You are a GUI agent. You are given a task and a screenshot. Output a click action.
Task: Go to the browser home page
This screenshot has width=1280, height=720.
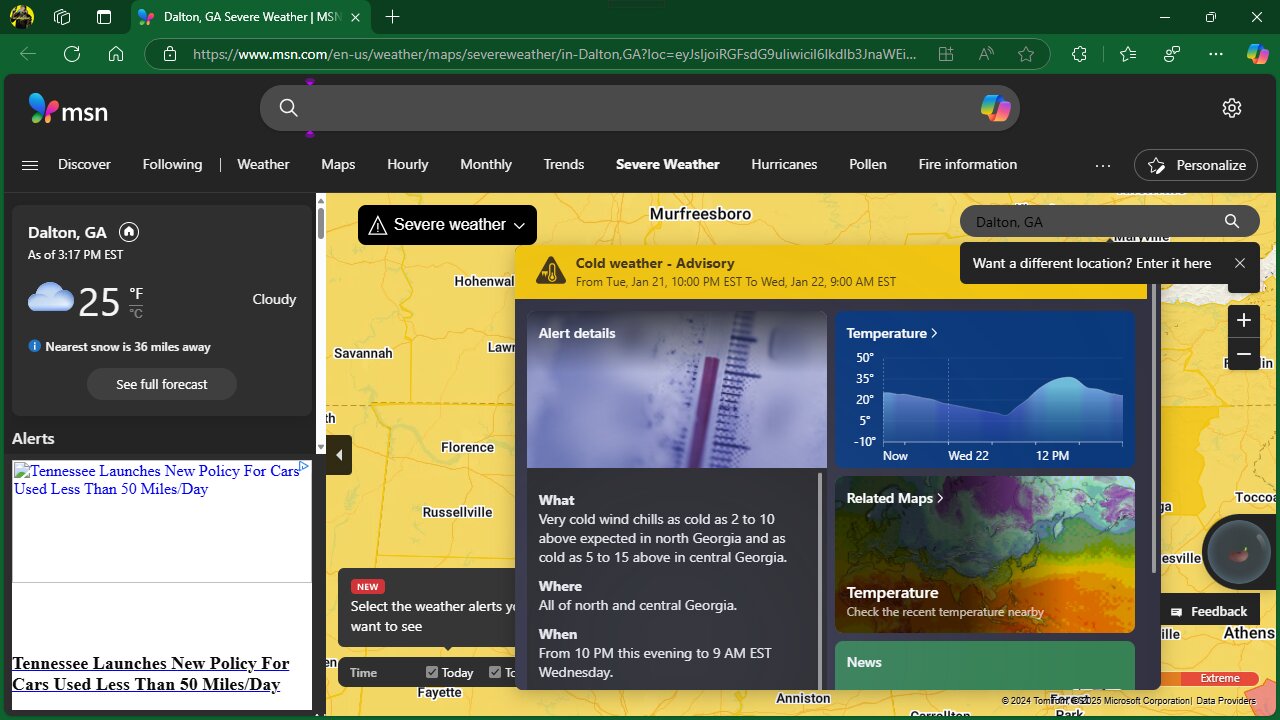(x=116, y=54)
